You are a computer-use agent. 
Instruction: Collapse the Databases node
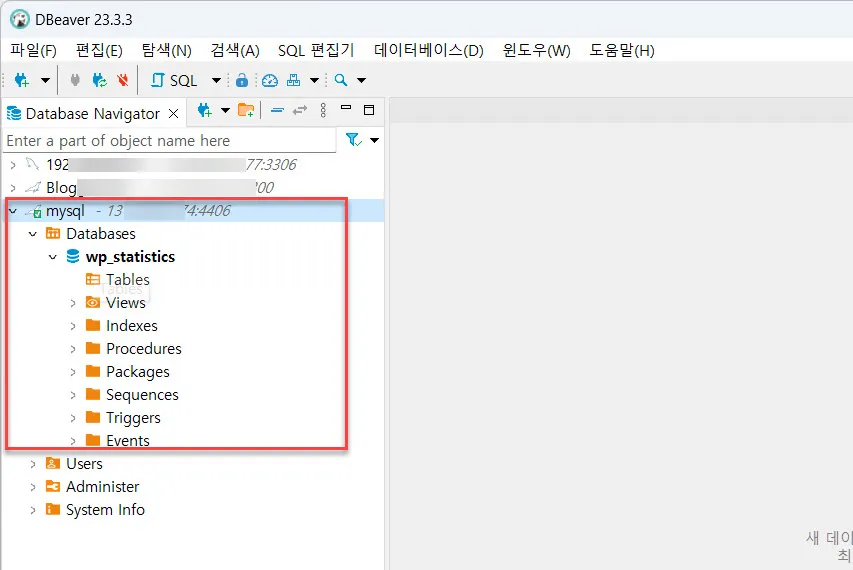pos(33,234)
